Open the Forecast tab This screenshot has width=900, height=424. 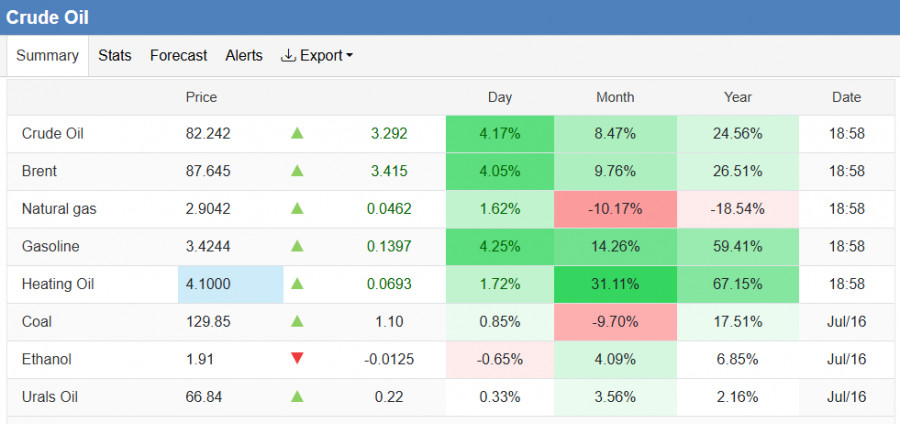point(179,56)
